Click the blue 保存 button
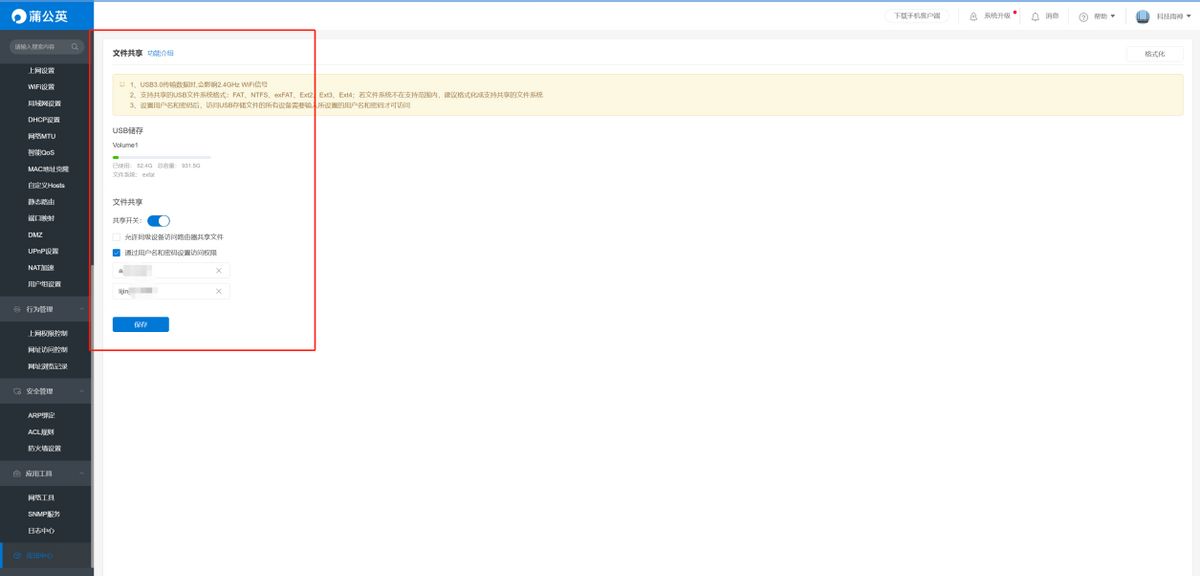This screenshot has height=576, width=1200. tap(141, 324)
